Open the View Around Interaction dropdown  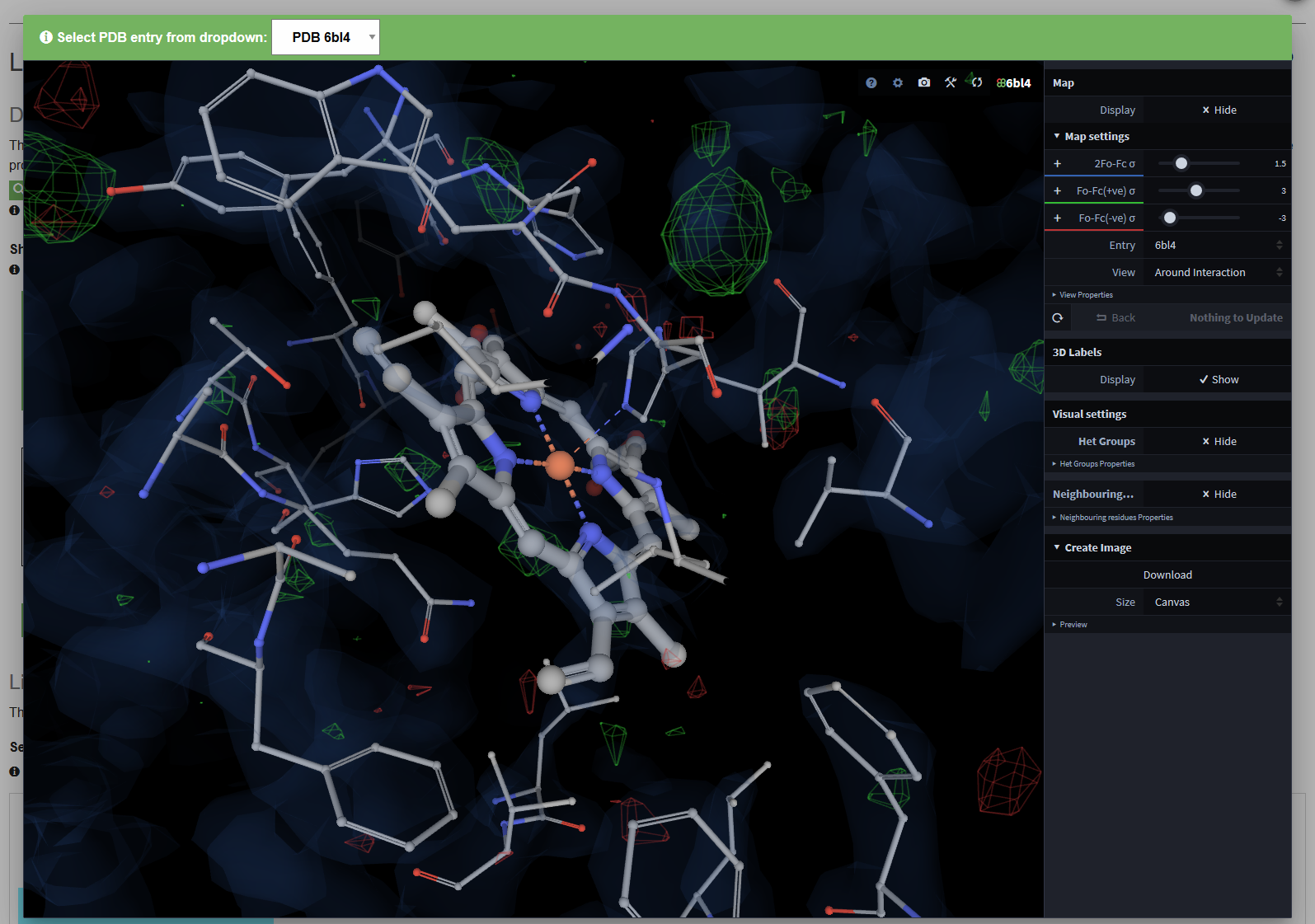coord(1217,273)
